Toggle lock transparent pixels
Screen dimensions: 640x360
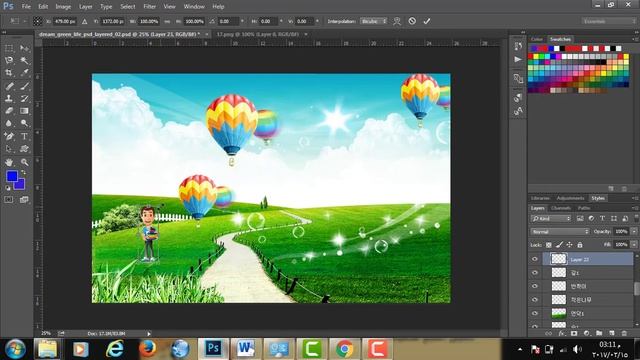point(549,245)
